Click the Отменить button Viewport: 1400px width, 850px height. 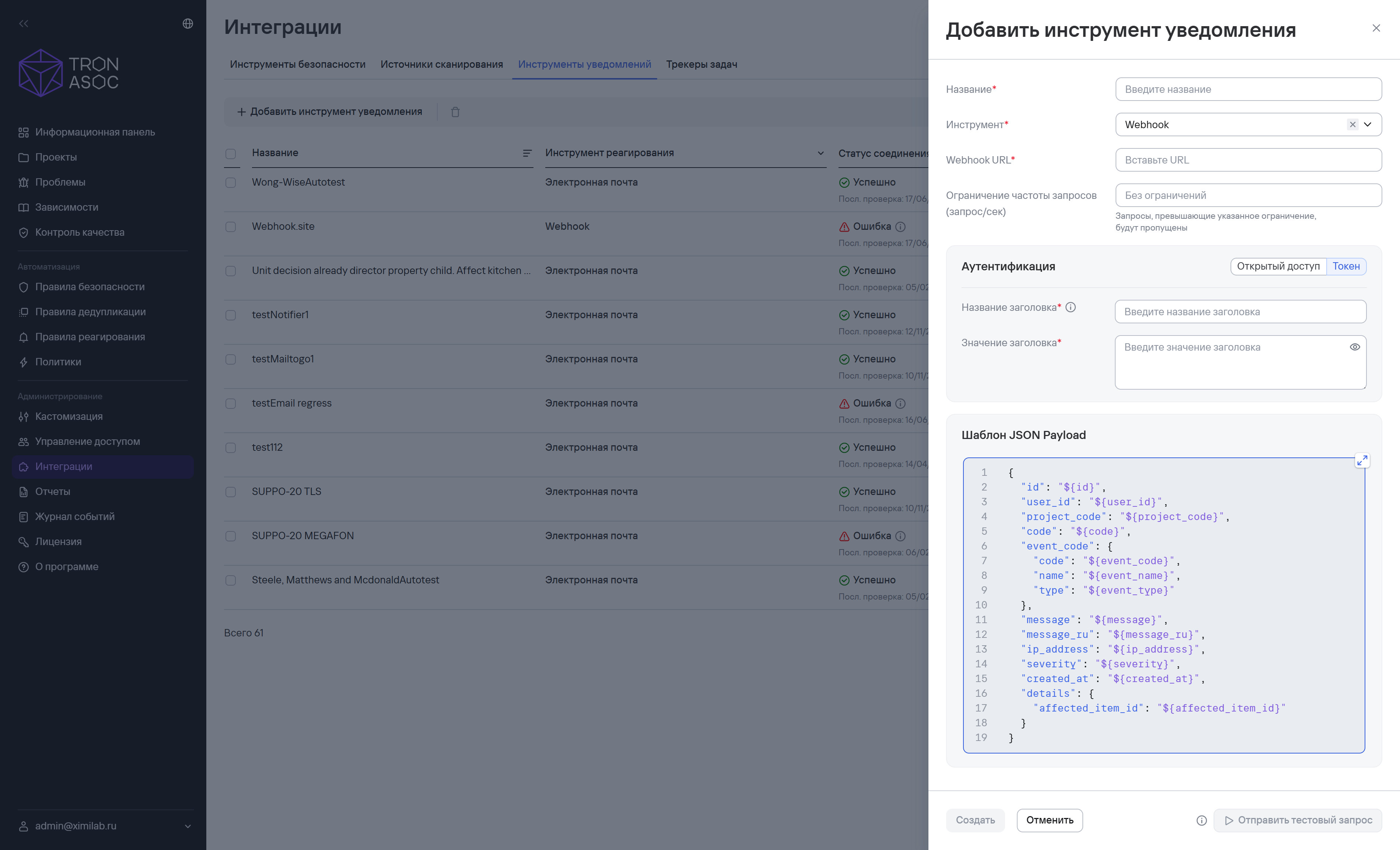[x=1049, y=821]
